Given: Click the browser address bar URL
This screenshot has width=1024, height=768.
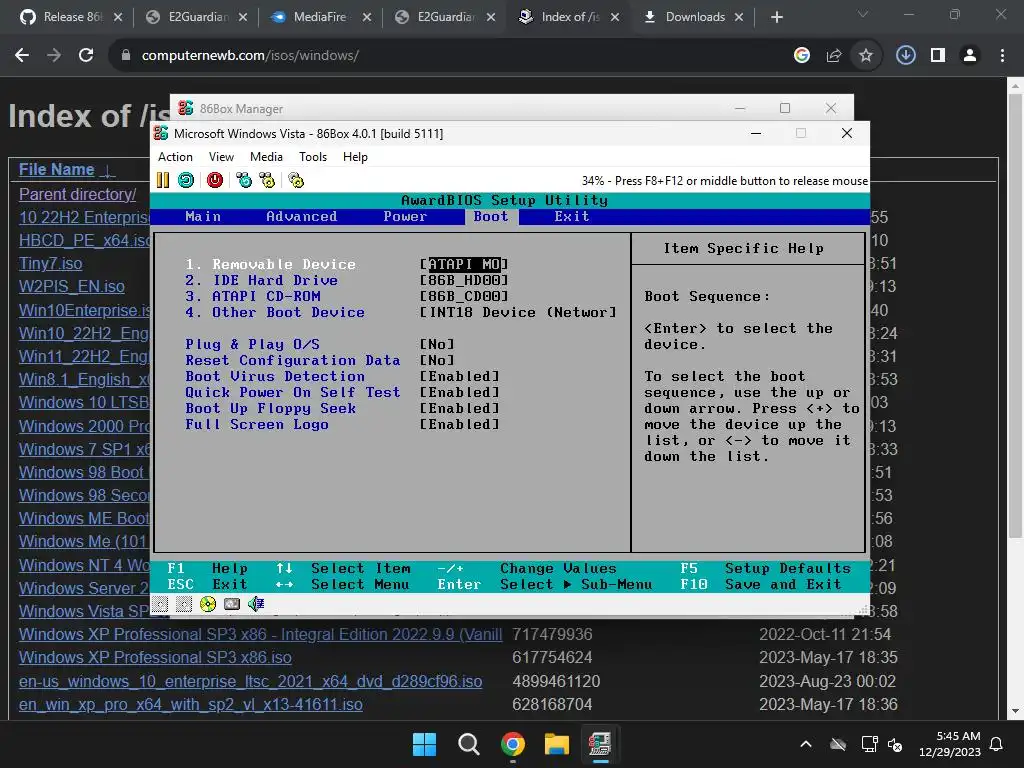Looking at the screenshot, I should (x=250, y=56).
